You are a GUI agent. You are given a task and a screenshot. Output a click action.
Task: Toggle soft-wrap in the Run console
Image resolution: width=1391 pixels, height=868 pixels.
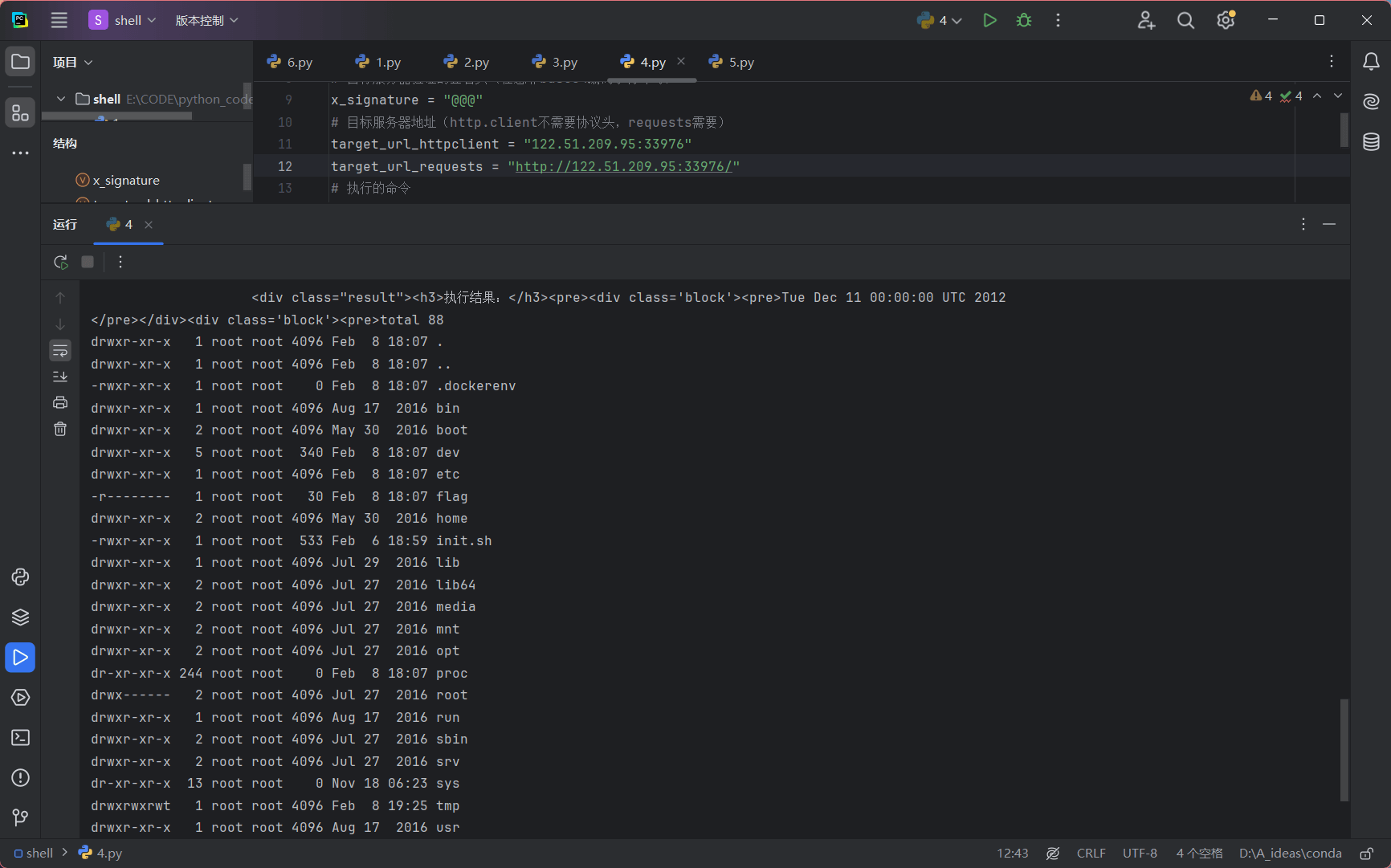click(x=60, y=350)
